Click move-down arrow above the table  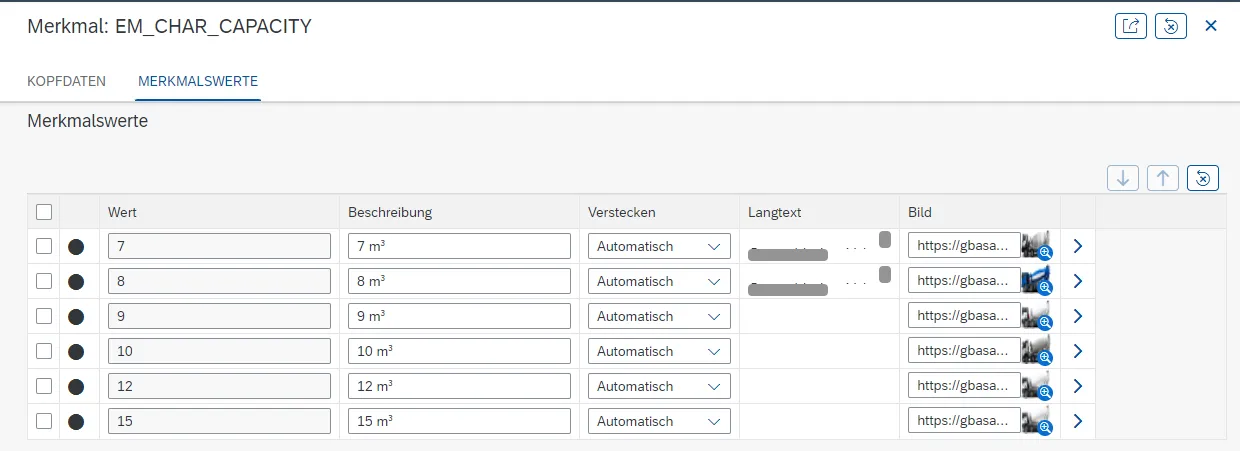[1123, 178]
